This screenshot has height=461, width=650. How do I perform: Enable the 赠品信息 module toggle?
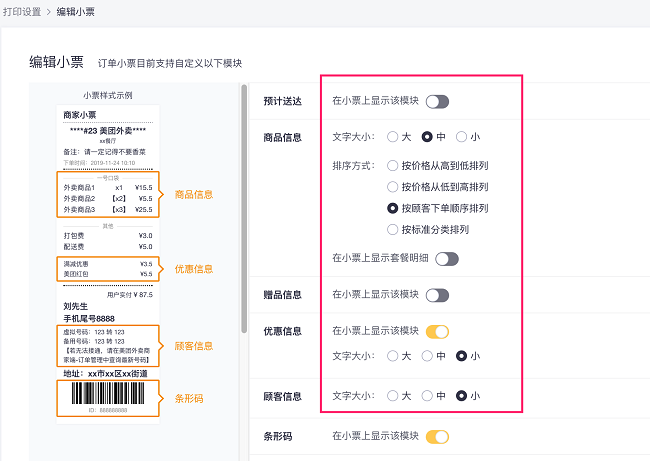[x=437, y=295]
